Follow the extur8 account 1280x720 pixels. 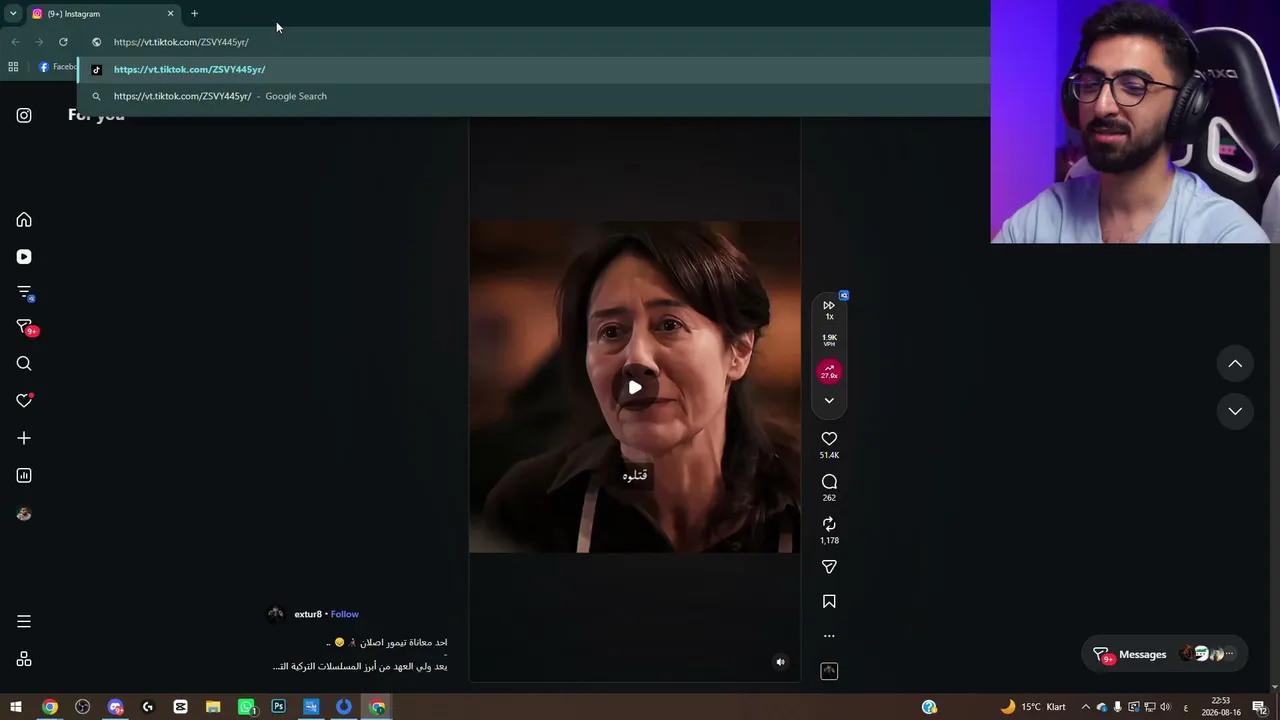[x=345, y=614]
